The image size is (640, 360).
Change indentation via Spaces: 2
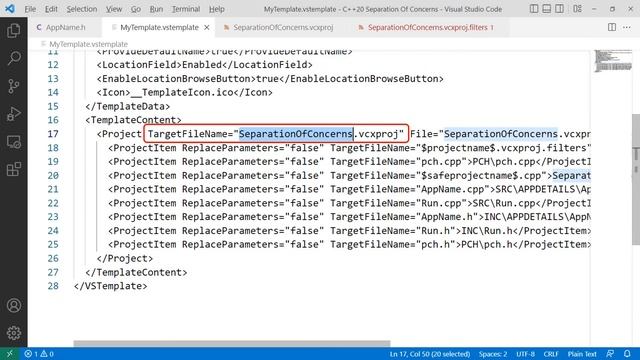493,354
